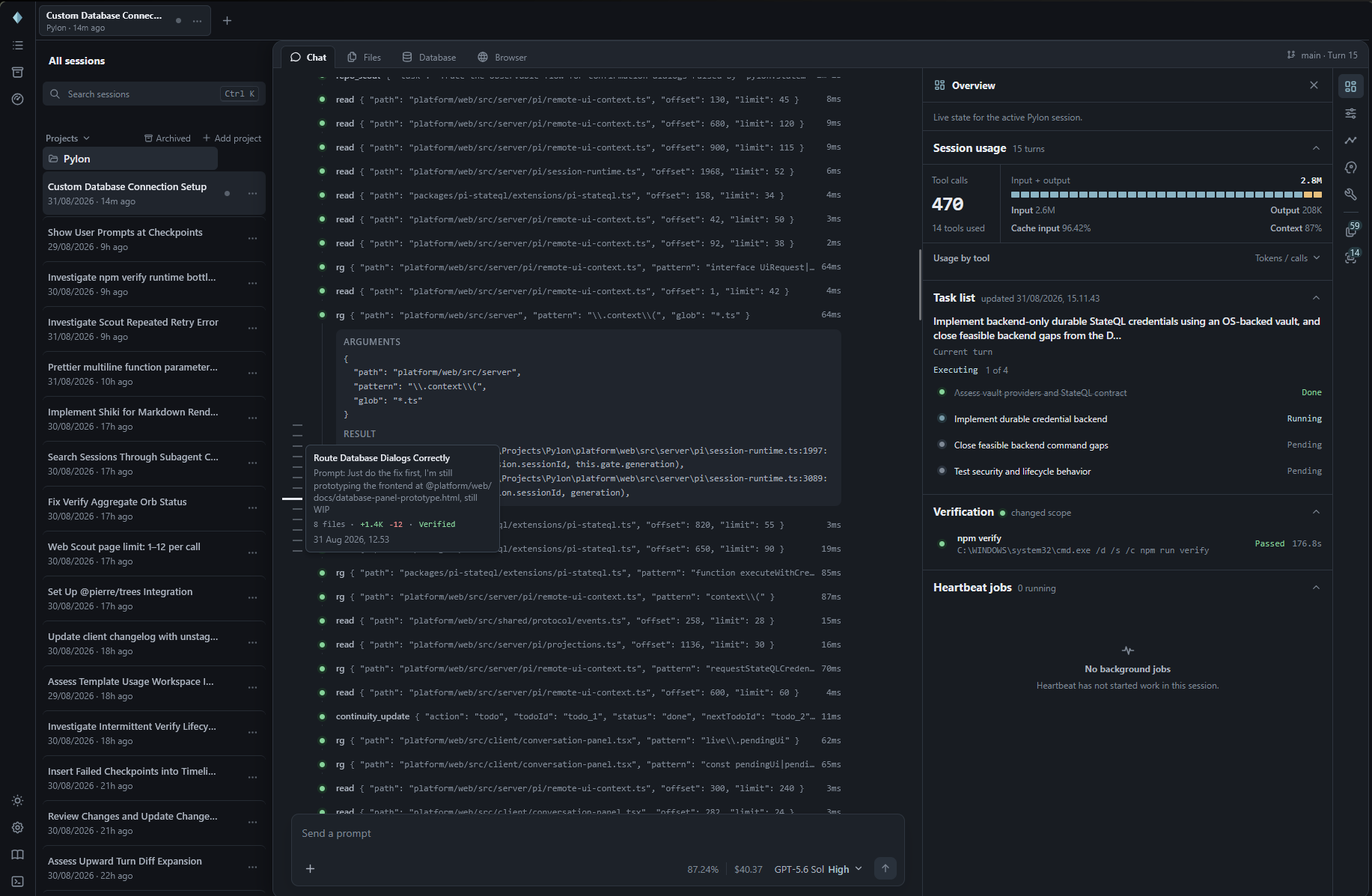Viewport: 1372px width, 896px height.
Task: Toggle the sun theme icon in left rail
Action: click(x=18, y=801)
